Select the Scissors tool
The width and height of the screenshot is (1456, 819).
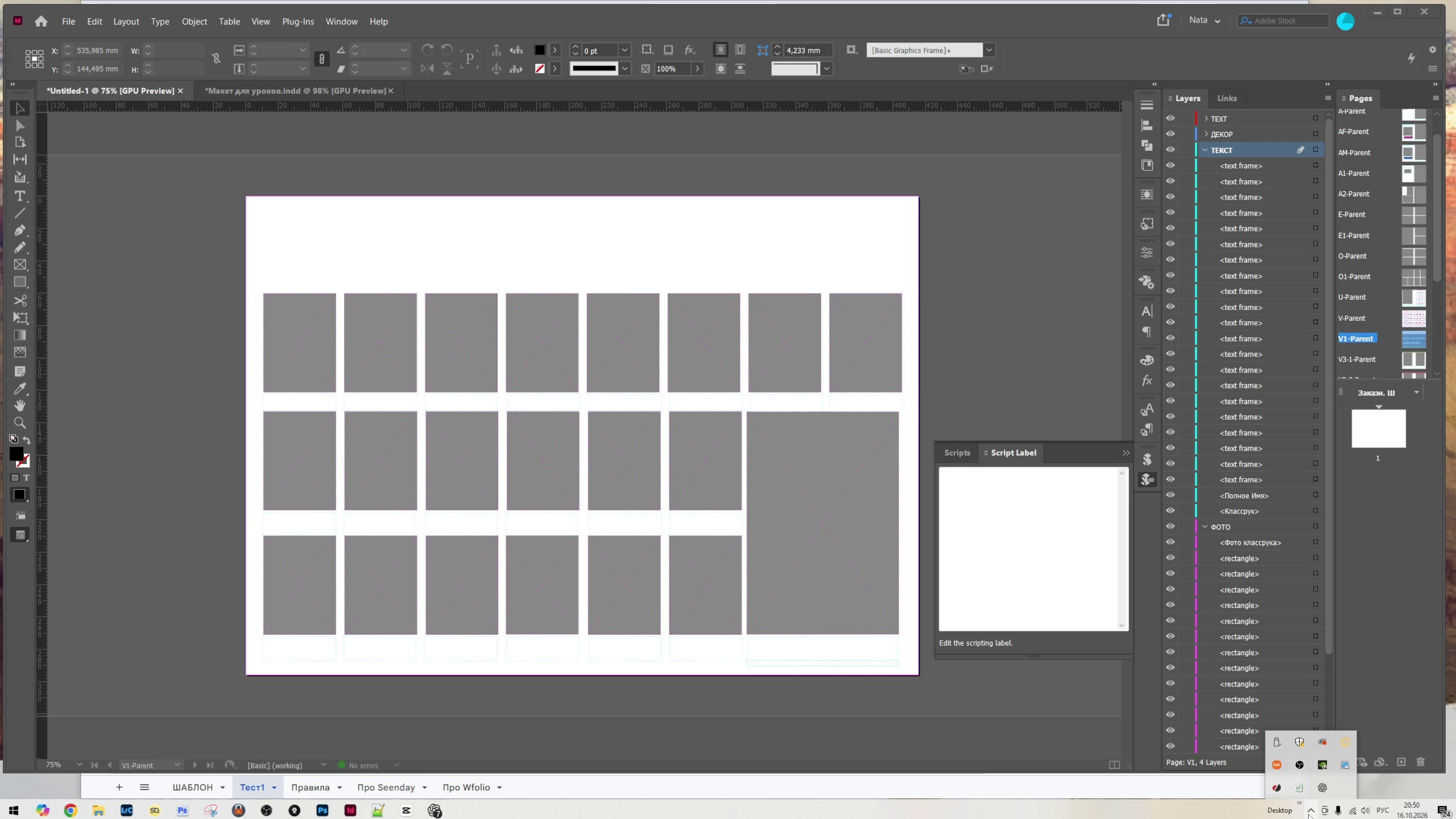(x=20, y=300)
